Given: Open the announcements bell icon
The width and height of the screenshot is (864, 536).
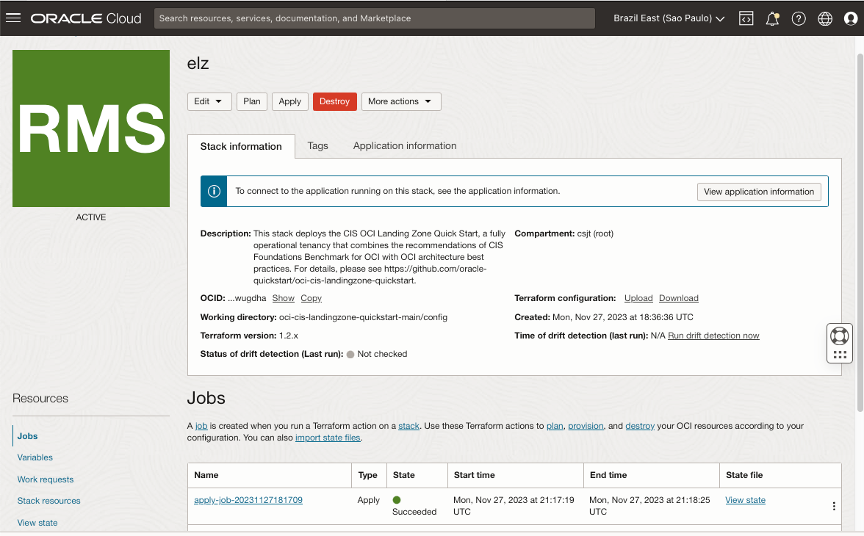Looking at the screenshot, I should pos(773,19).
